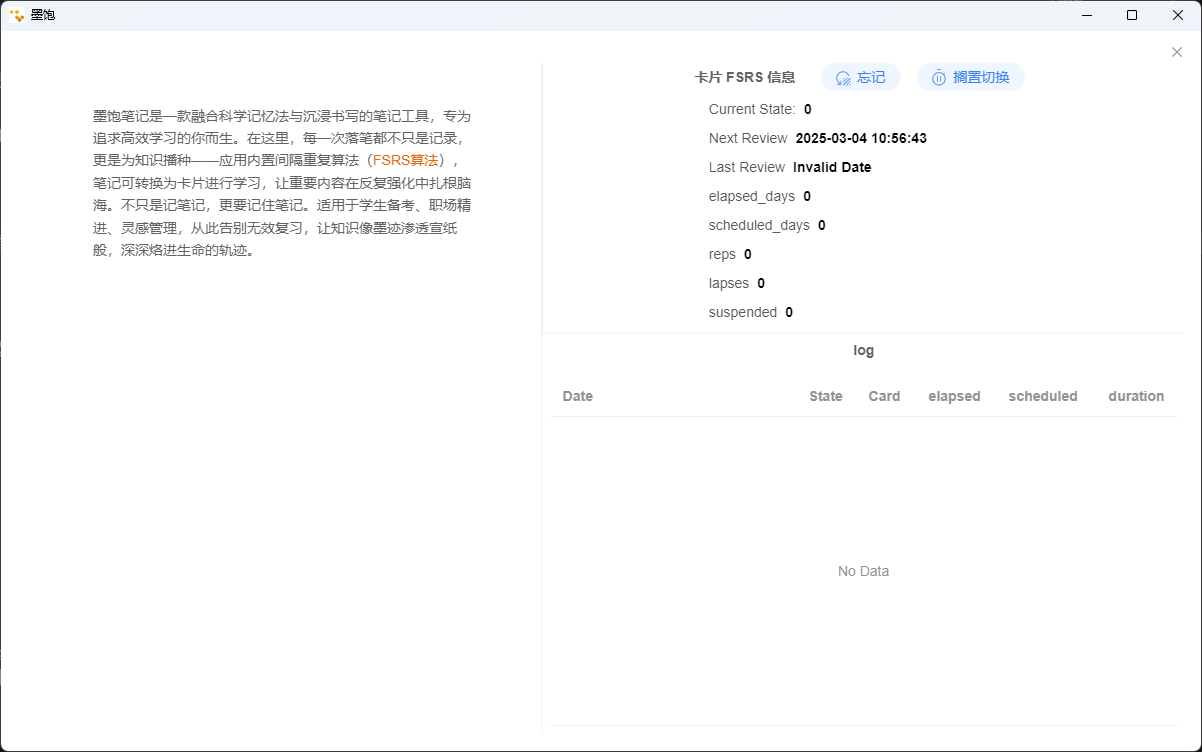Click the scheduled_days label
The height and width of the screenshot is (752, 1202).
[759, 225]
